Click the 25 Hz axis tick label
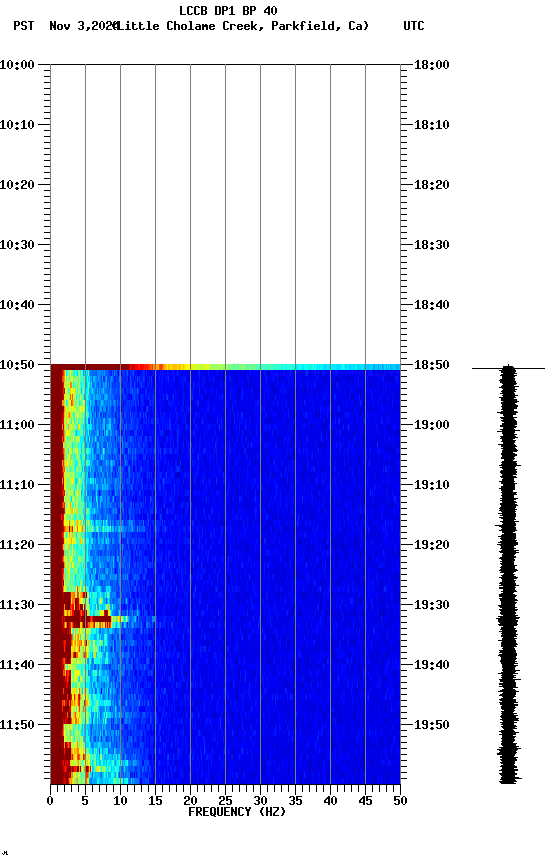This screenshot has width=552, height=864. coord(225,801)
